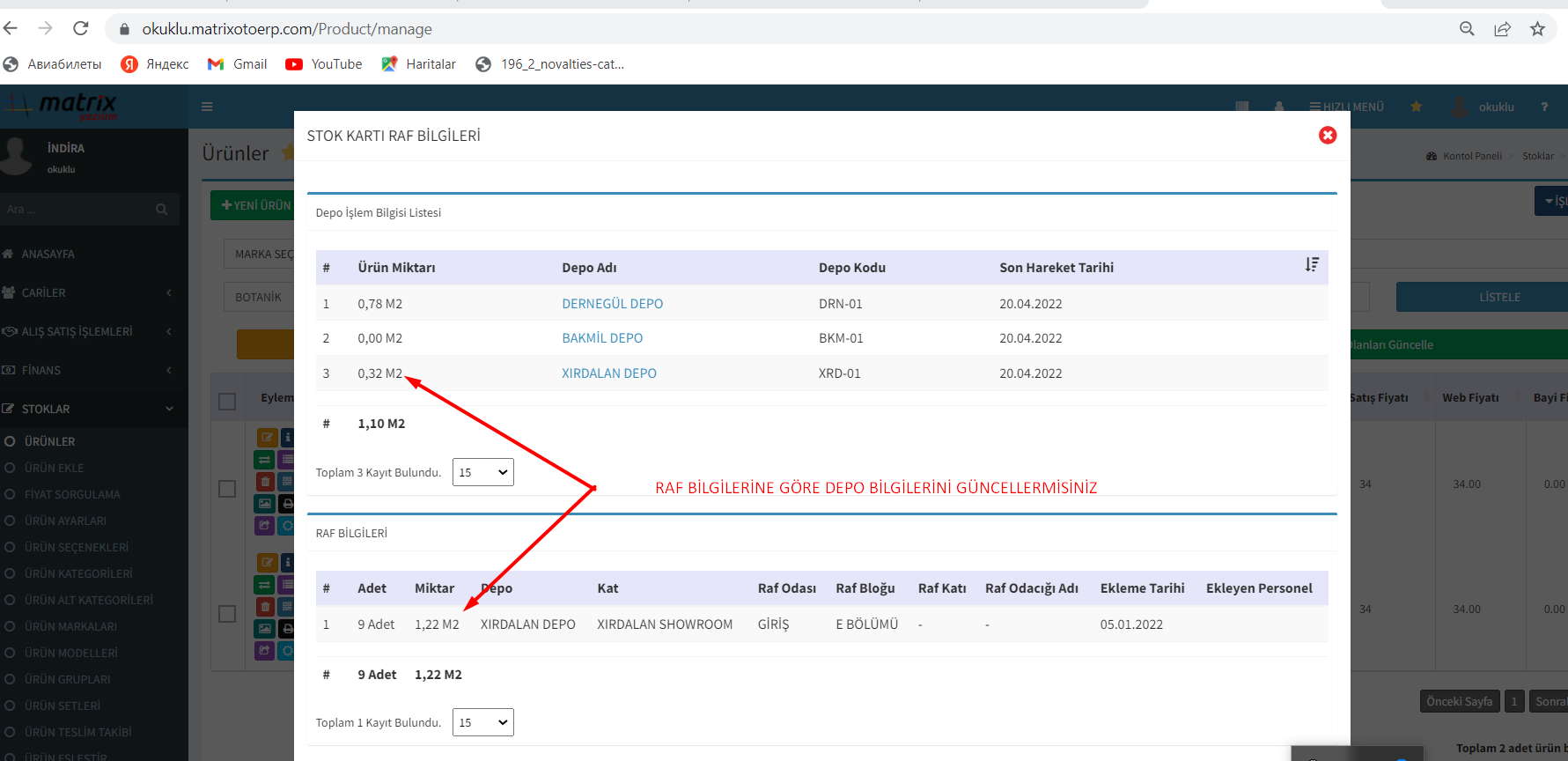Check the second product row checkbox

click(x=227, y=614)
